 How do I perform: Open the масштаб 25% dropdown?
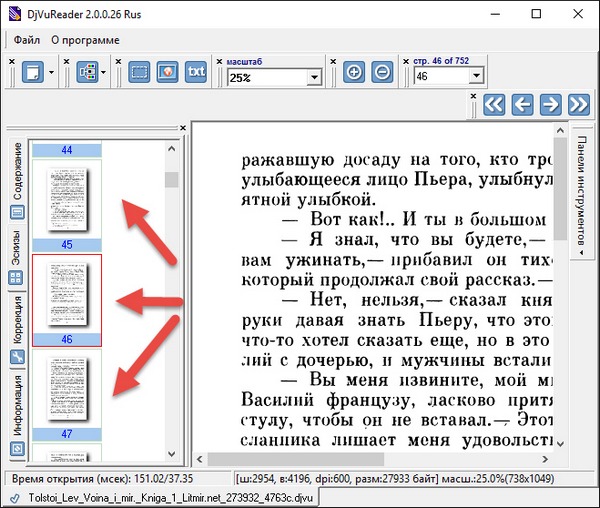(x=314, y=78)
